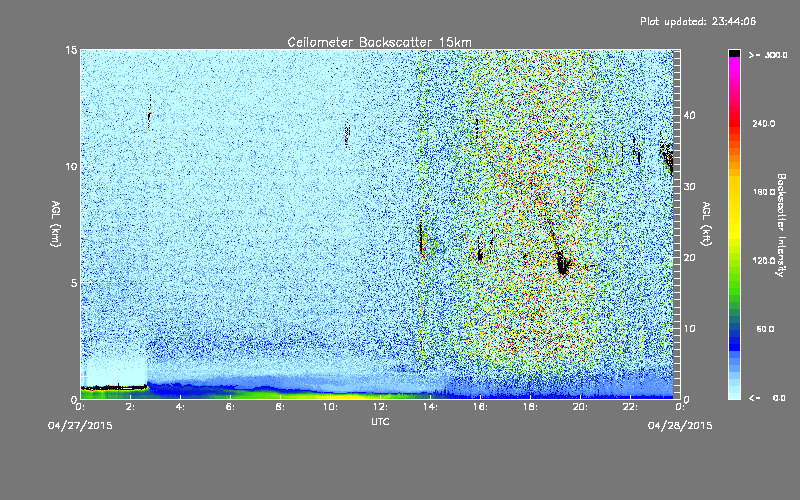
Task: Click the "04/28/2015" end date
Action: (x=680, y=426)
